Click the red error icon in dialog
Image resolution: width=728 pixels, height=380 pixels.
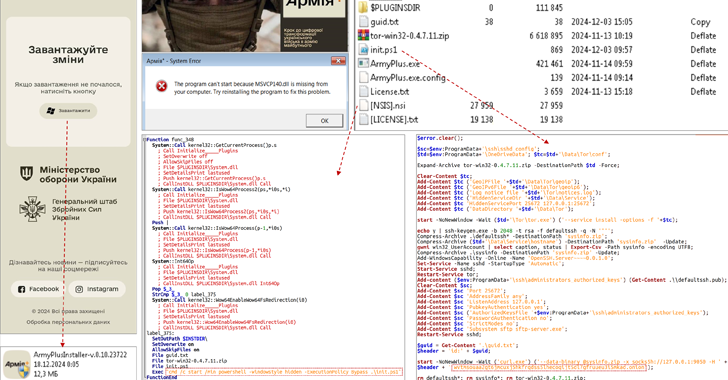coord(161,86)
